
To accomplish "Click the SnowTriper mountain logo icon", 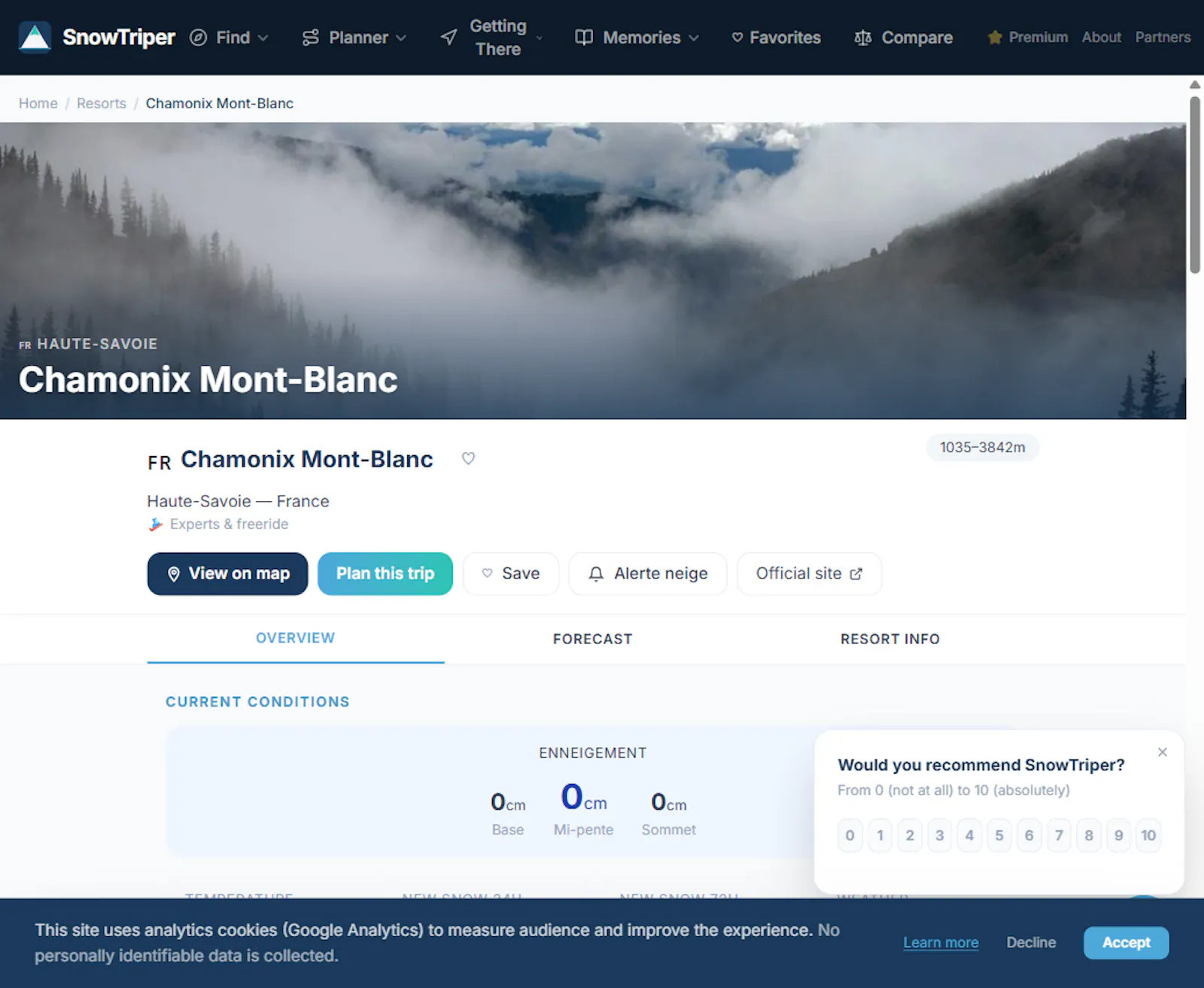I will point(35,37).
